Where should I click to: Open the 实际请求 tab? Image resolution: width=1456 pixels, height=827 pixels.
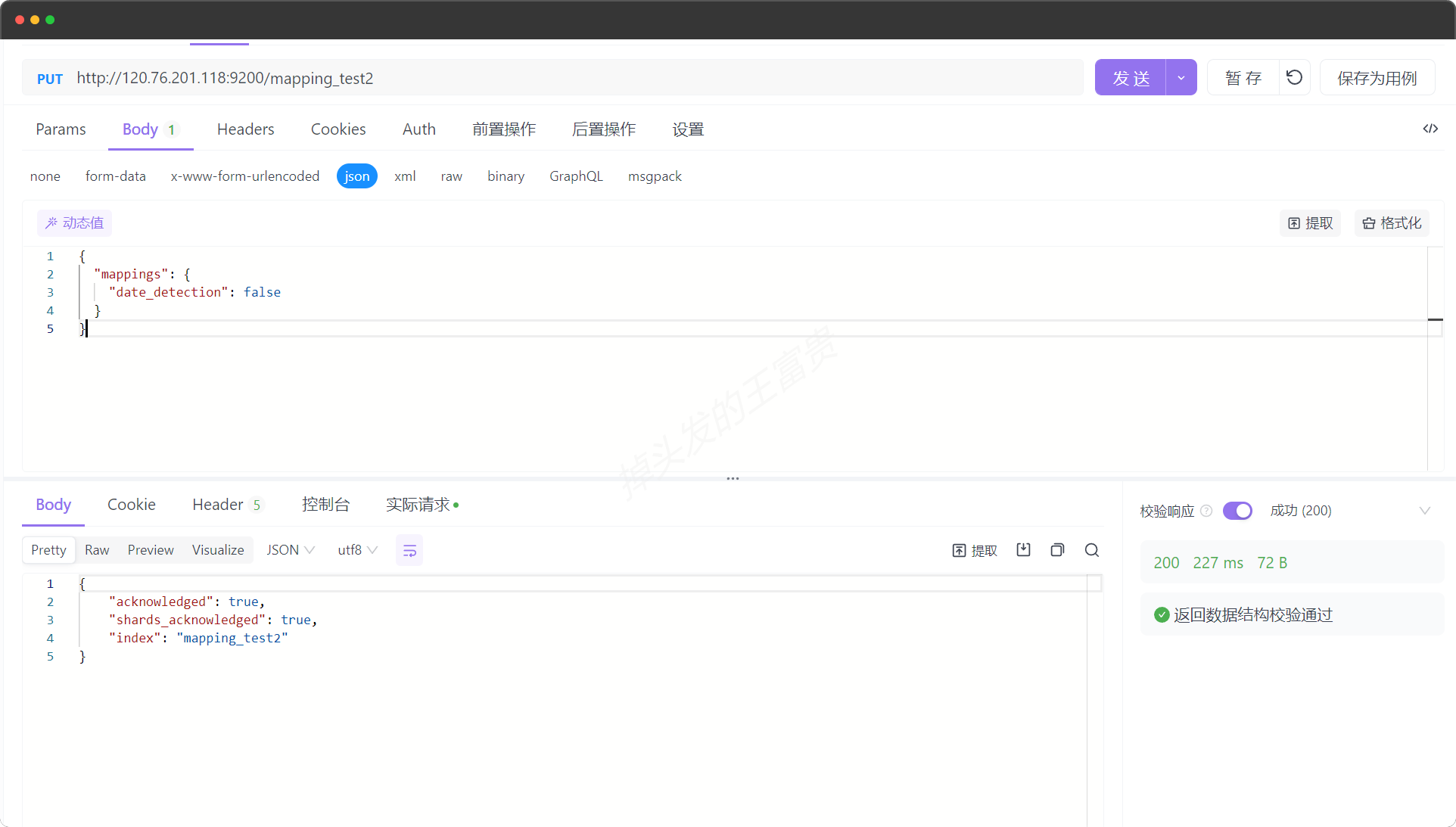click(422, 505)
